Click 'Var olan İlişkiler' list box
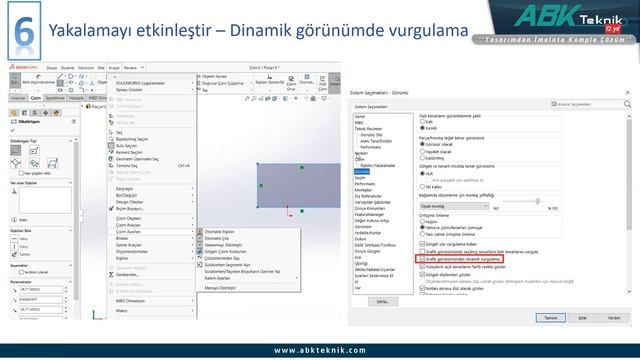Viewport: 640px width, 360px height. 45,200
